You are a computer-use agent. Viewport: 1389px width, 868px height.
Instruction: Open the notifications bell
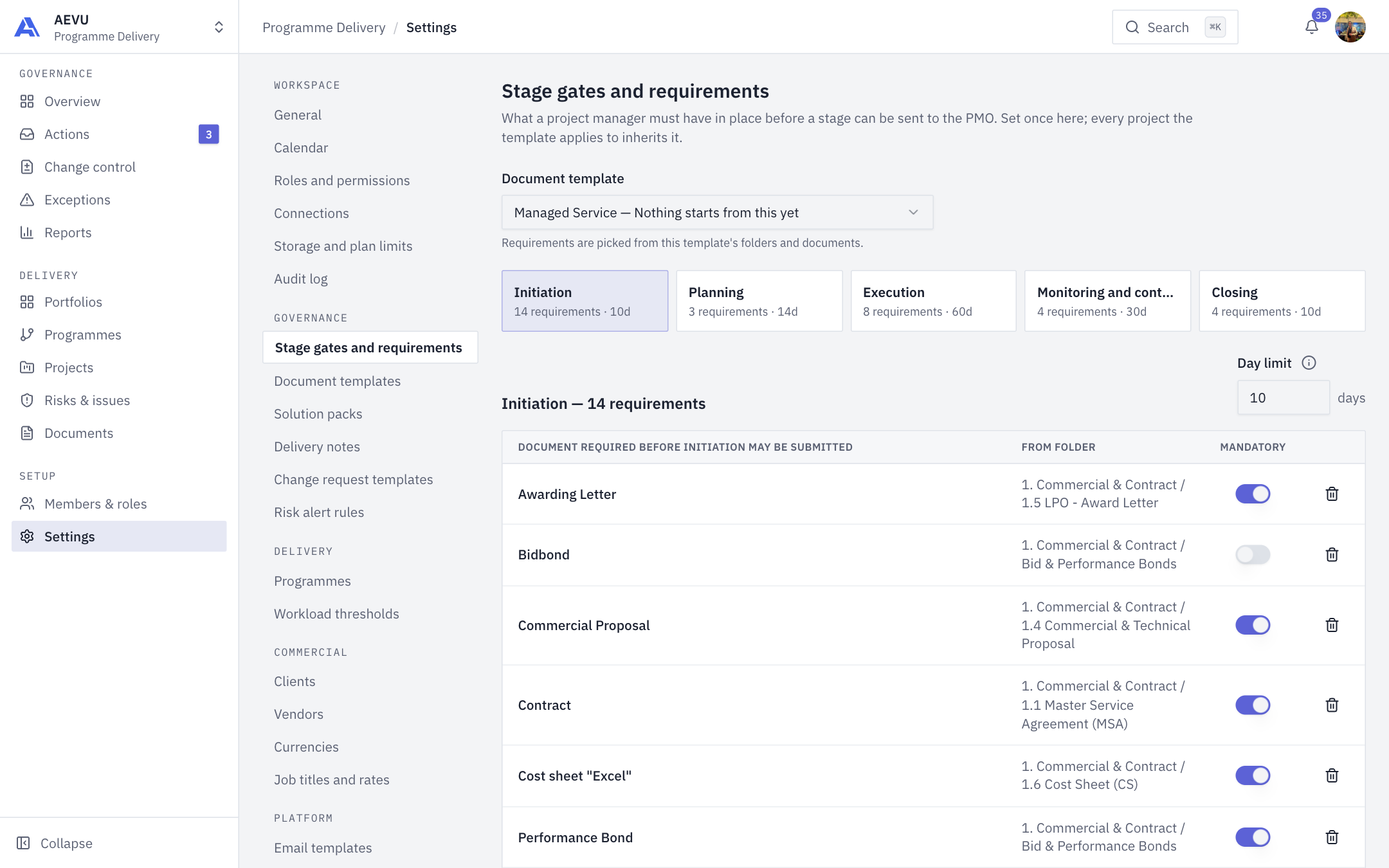1311,27
